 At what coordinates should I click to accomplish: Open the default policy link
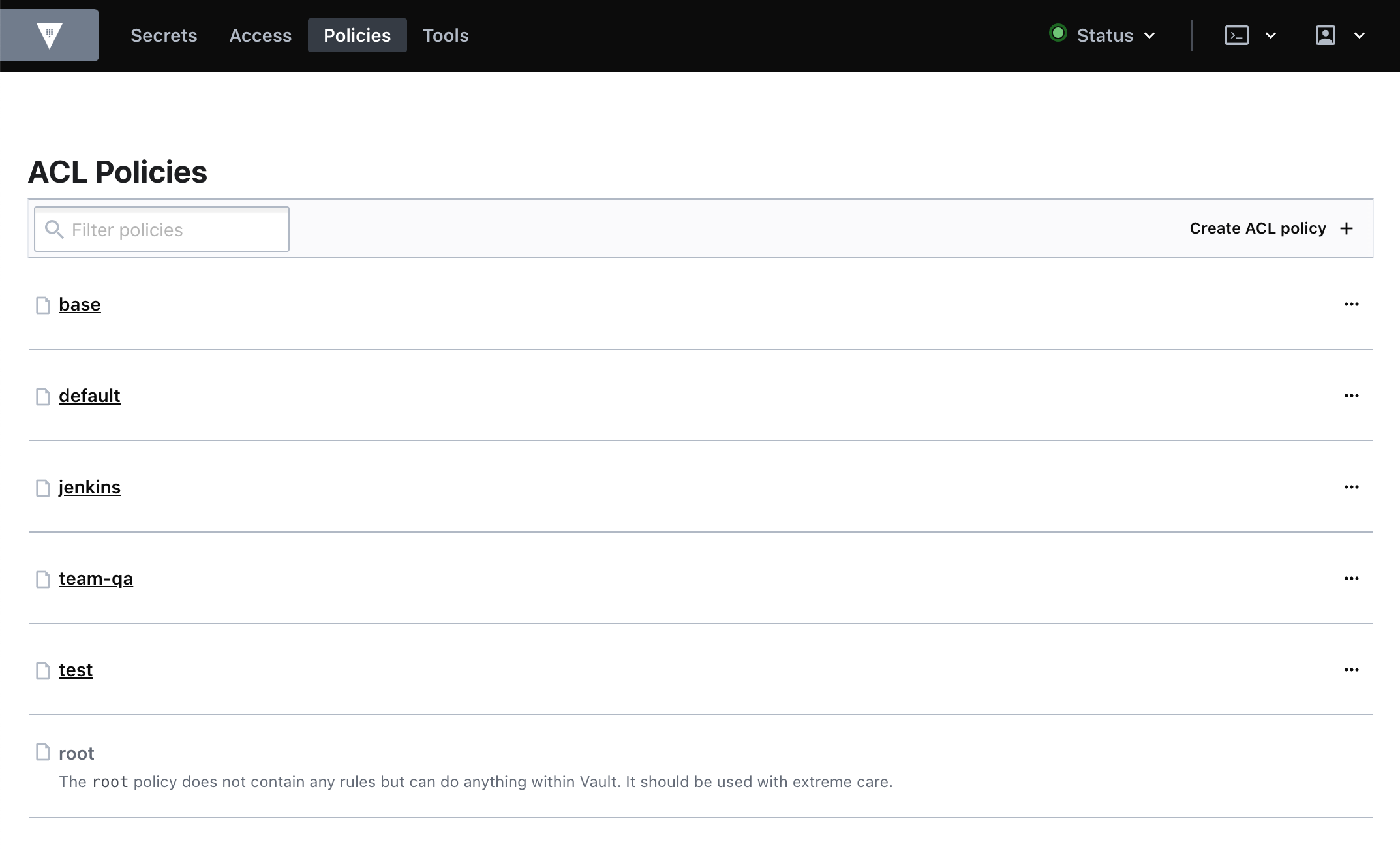89,396
